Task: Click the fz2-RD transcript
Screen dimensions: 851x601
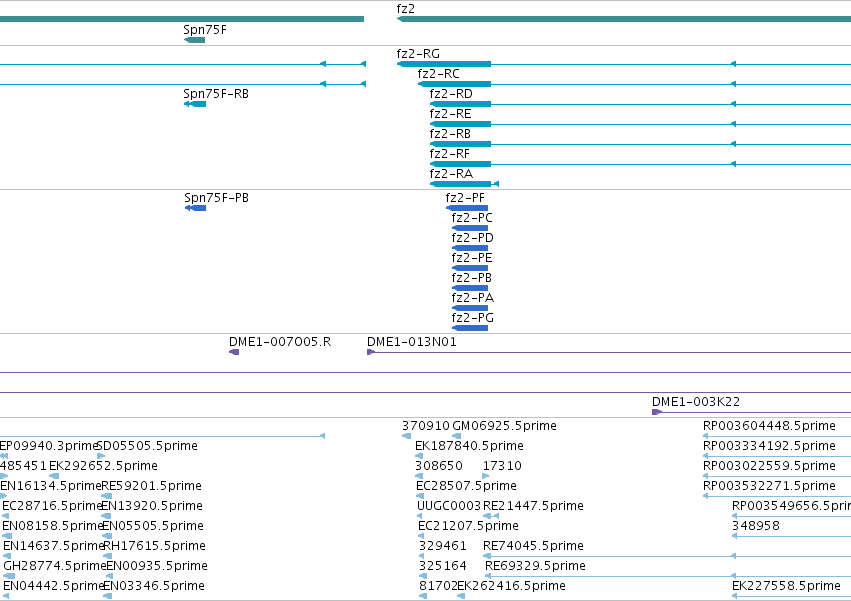Action: click(x=460, y=104)
